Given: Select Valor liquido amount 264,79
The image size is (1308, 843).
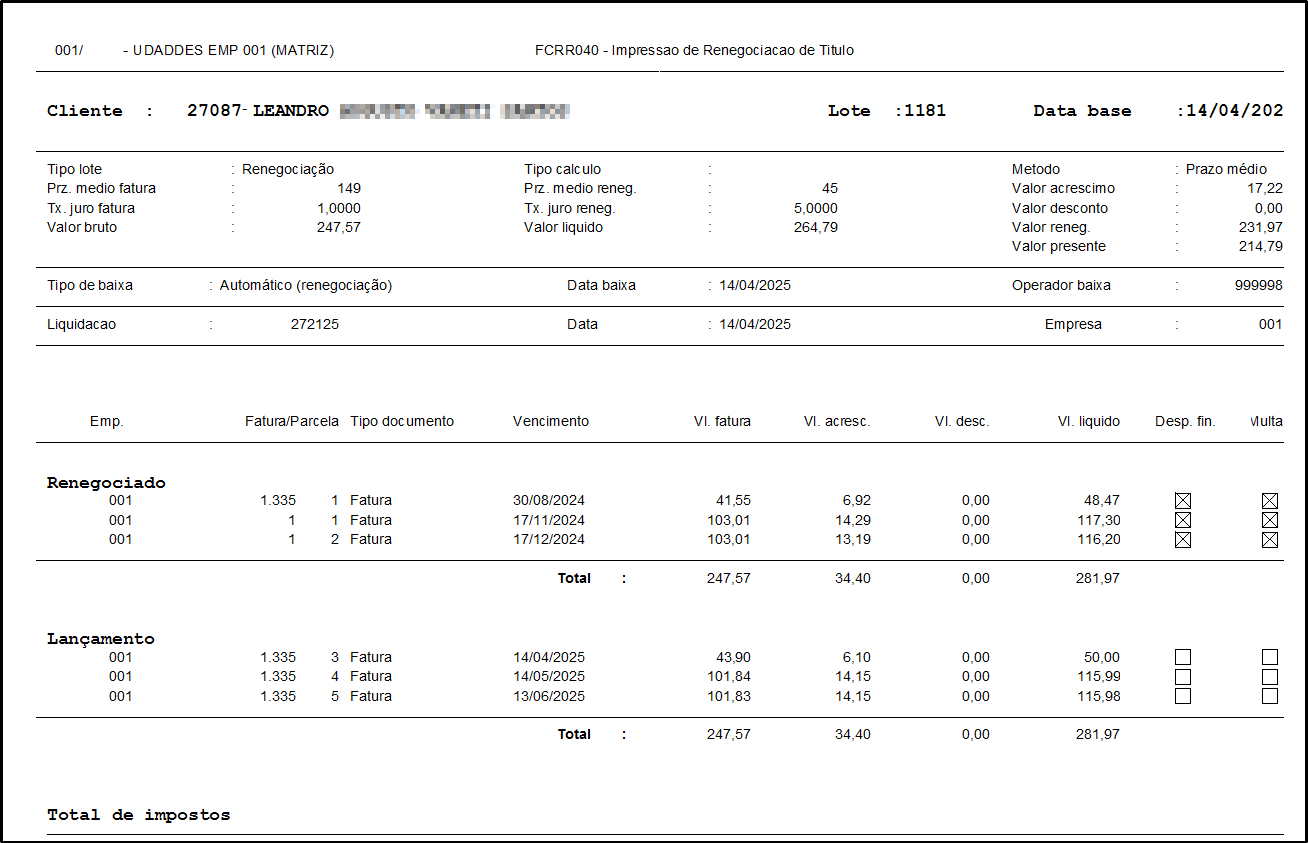Looking at the screenshot, I should point(816,227).
